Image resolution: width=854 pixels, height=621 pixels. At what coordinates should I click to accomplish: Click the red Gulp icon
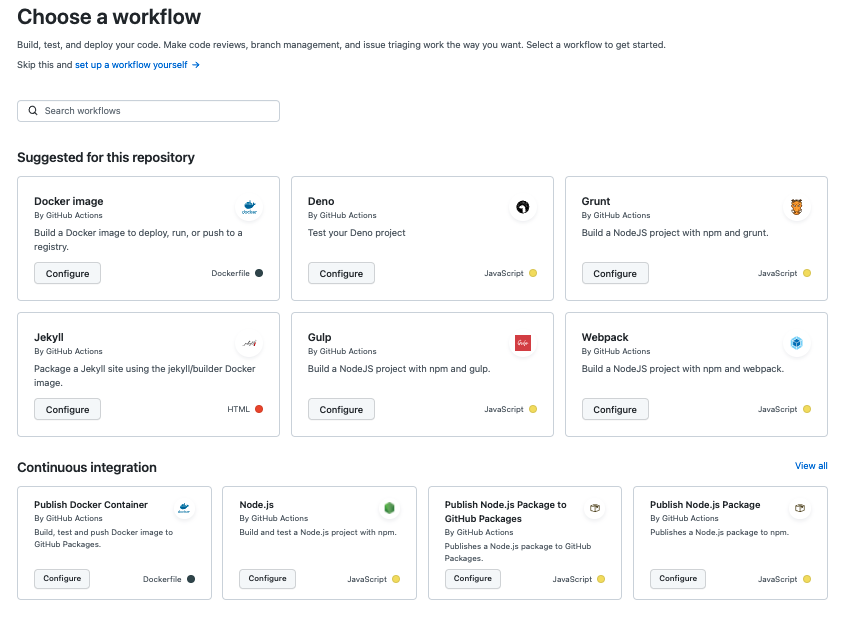tap(522, 343)
